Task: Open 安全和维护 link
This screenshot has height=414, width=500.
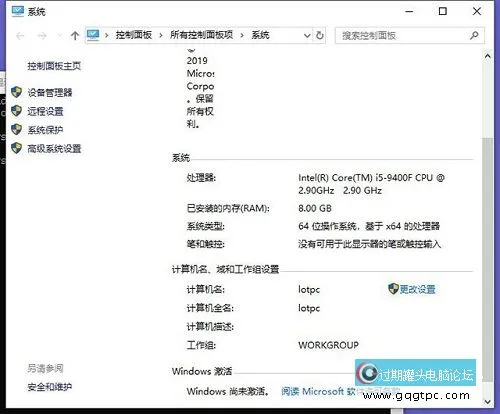Action: pos(50,387)
